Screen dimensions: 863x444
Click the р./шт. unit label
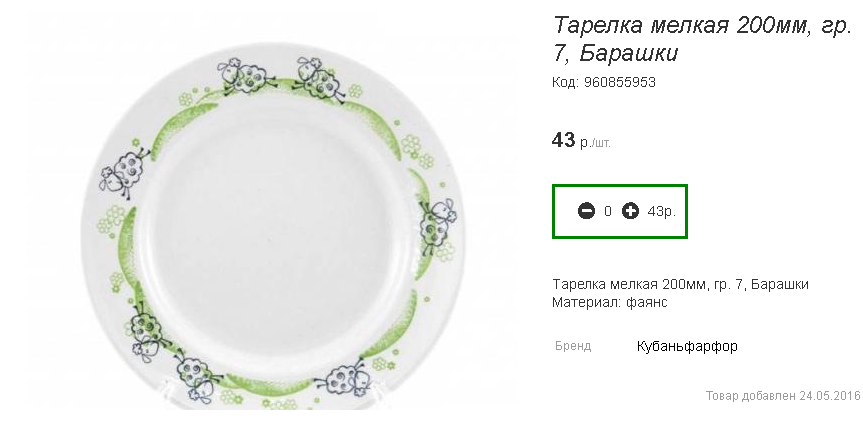(x=595, y=143)
